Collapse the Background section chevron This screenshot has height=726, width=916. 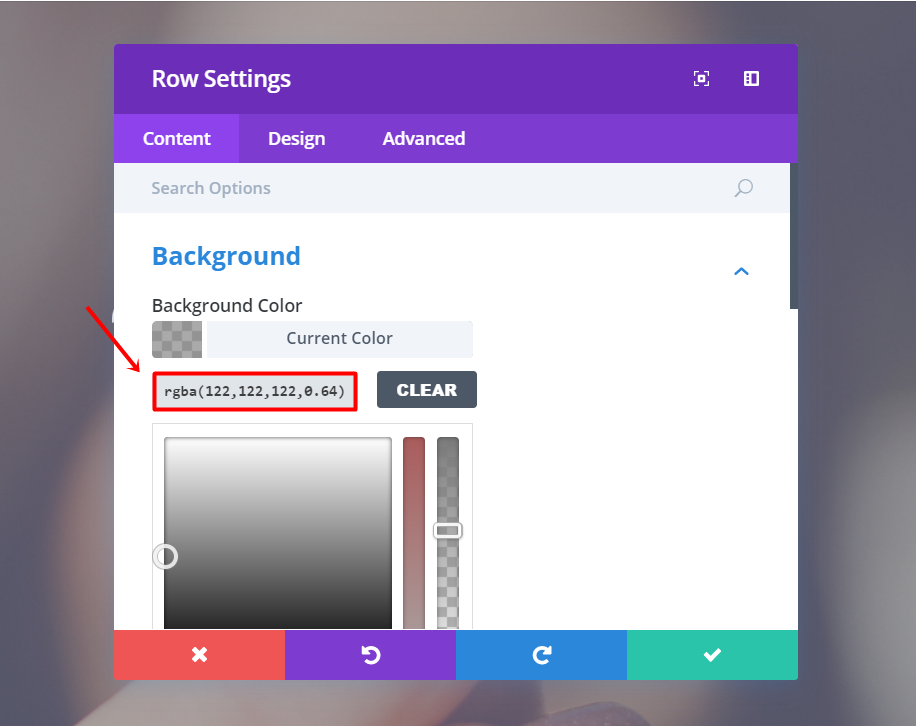click(741, 271)
